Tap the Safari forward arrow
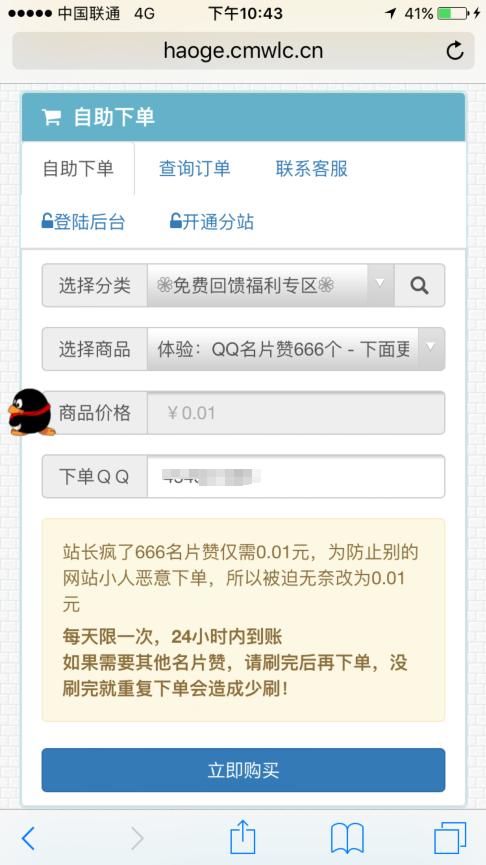This screenshot has height=865, width=486. point(137,839)
